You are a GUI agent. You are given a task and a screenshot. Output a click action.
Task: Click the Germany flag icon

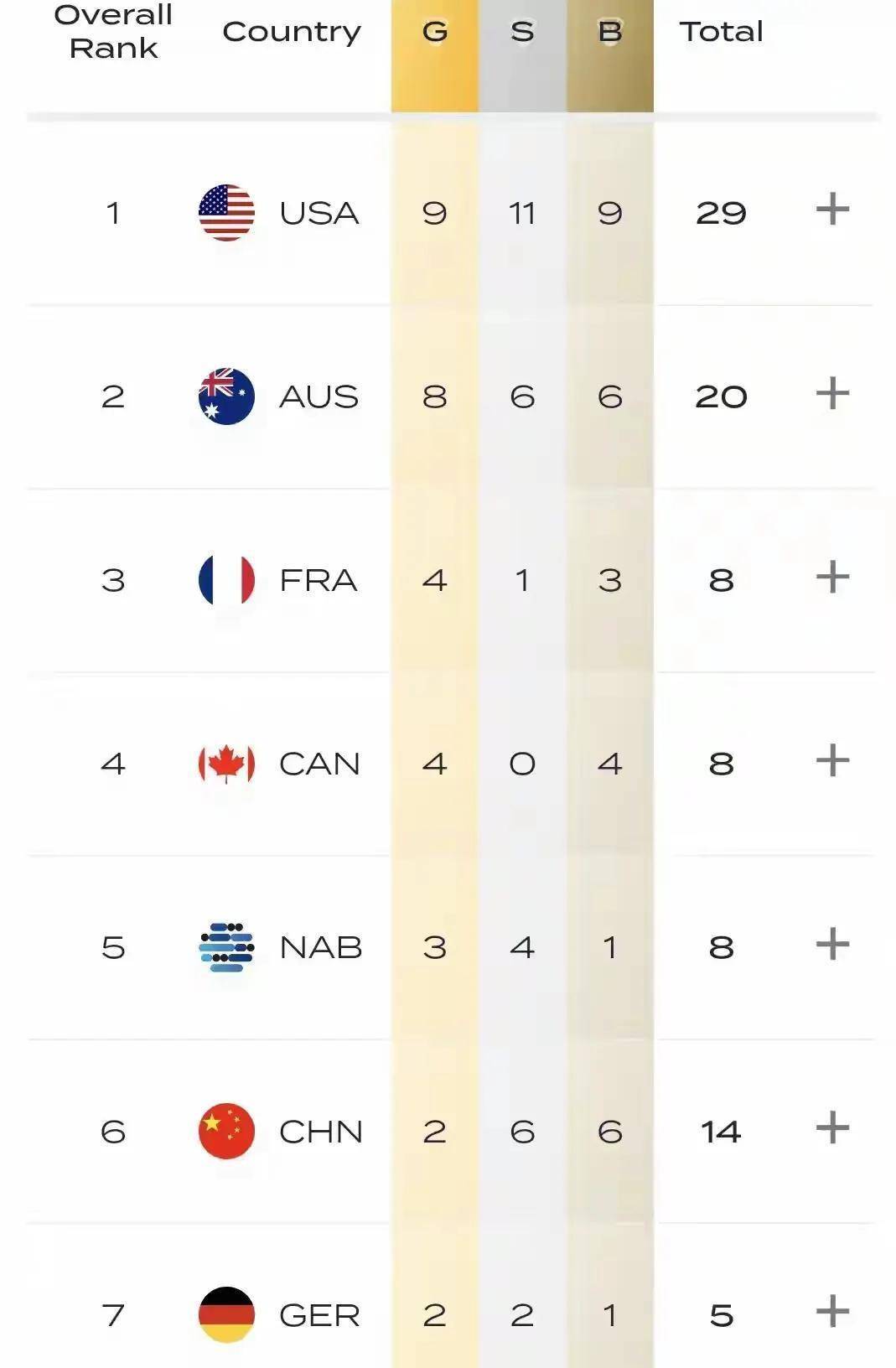226,1314
